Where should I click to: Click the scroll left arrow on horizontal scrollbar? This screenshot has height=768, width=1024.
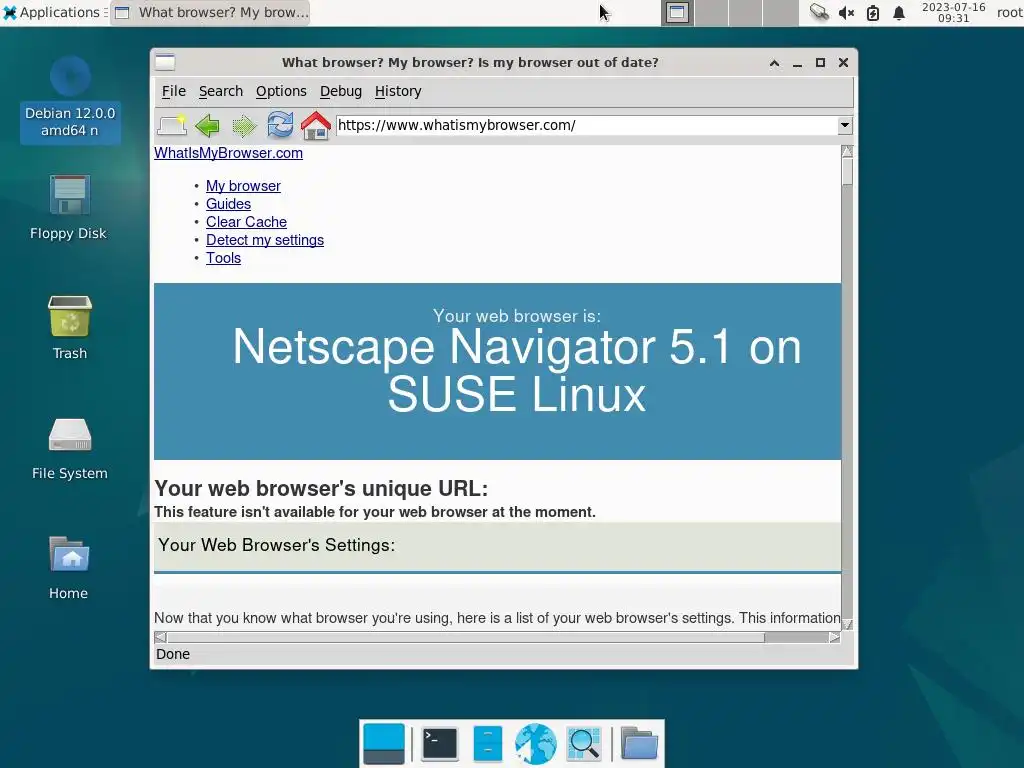pyautogui.click(x=160, y=637)
